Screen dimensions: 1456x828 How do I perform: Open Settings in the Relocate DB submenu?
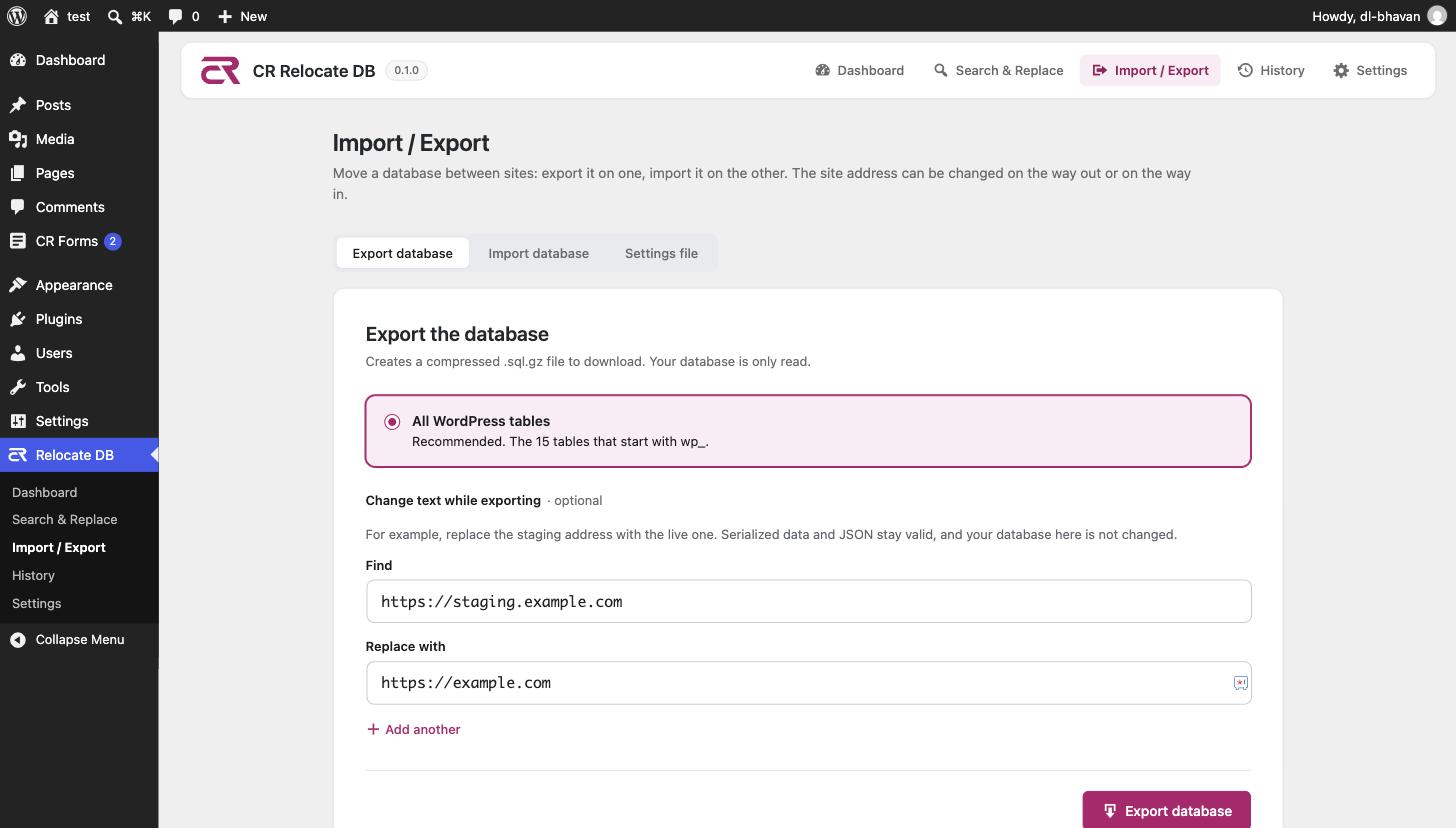(x=36, y=603)
